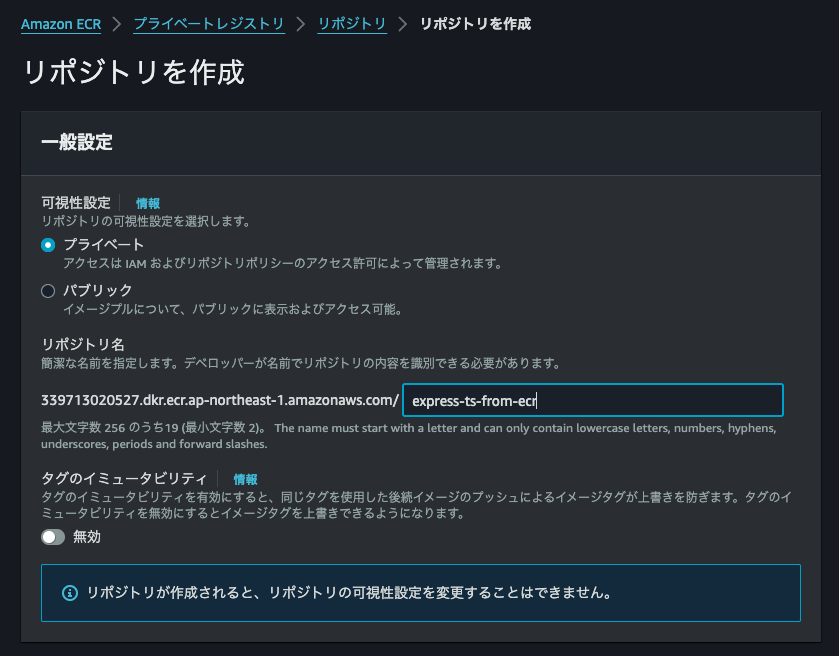Click the visibility cannot be changed warning text
This screenshot has height=656, width=839.
[x=349, y=593]
